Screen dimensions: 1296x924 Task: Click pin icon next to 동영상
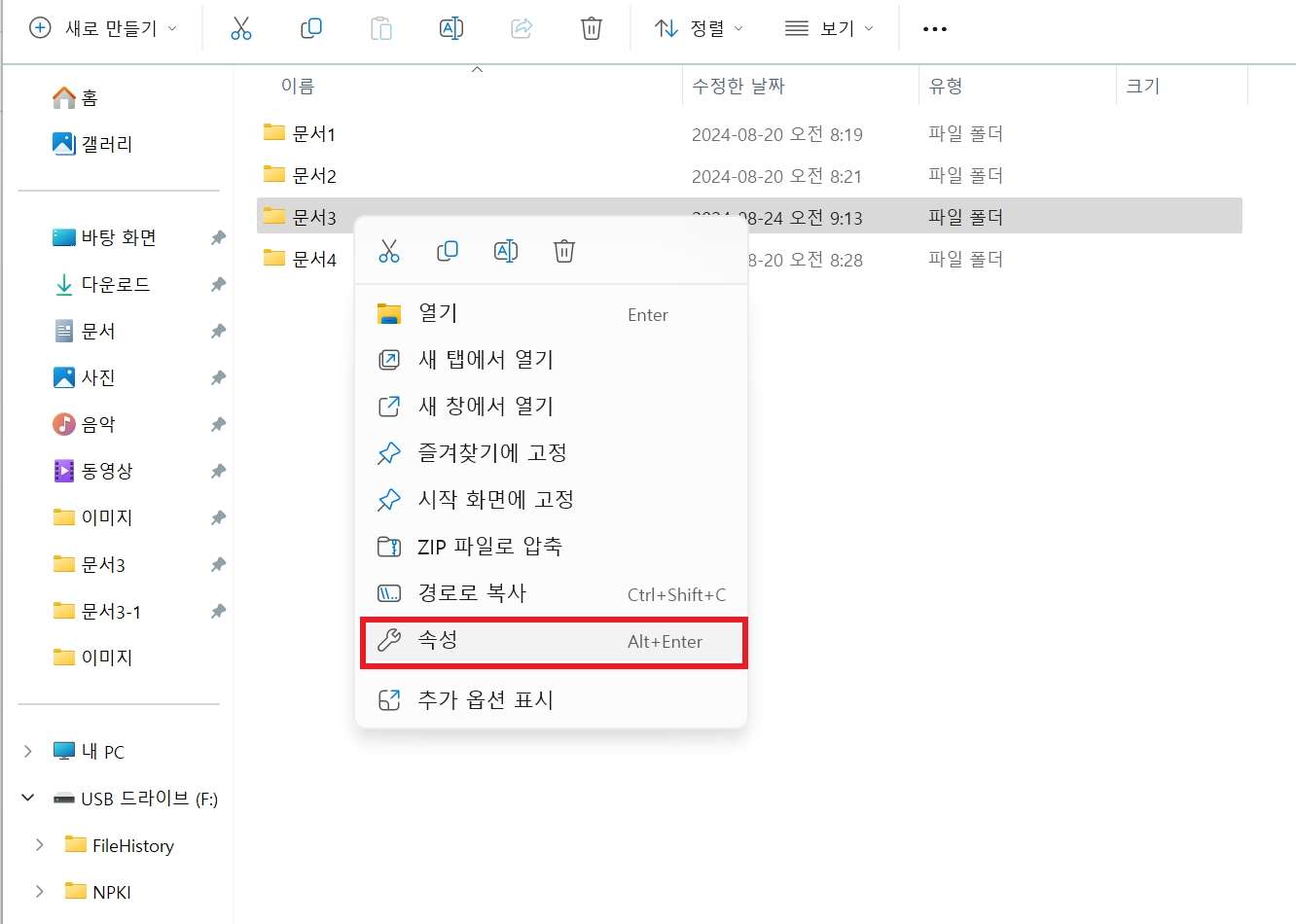point(218,471)
